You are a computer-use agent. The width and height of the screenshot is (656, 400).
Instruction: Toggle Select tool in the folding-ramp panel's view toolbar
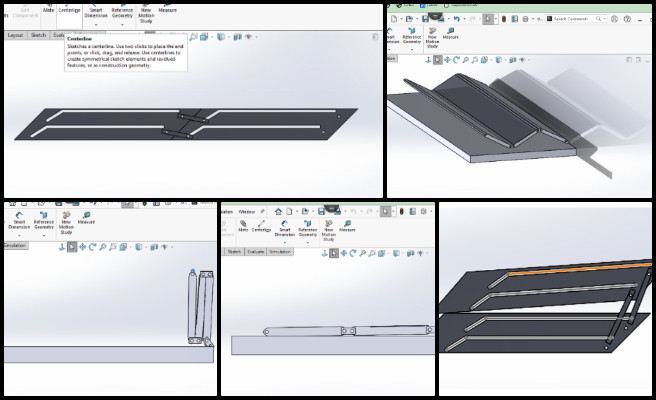click(438, 60)
